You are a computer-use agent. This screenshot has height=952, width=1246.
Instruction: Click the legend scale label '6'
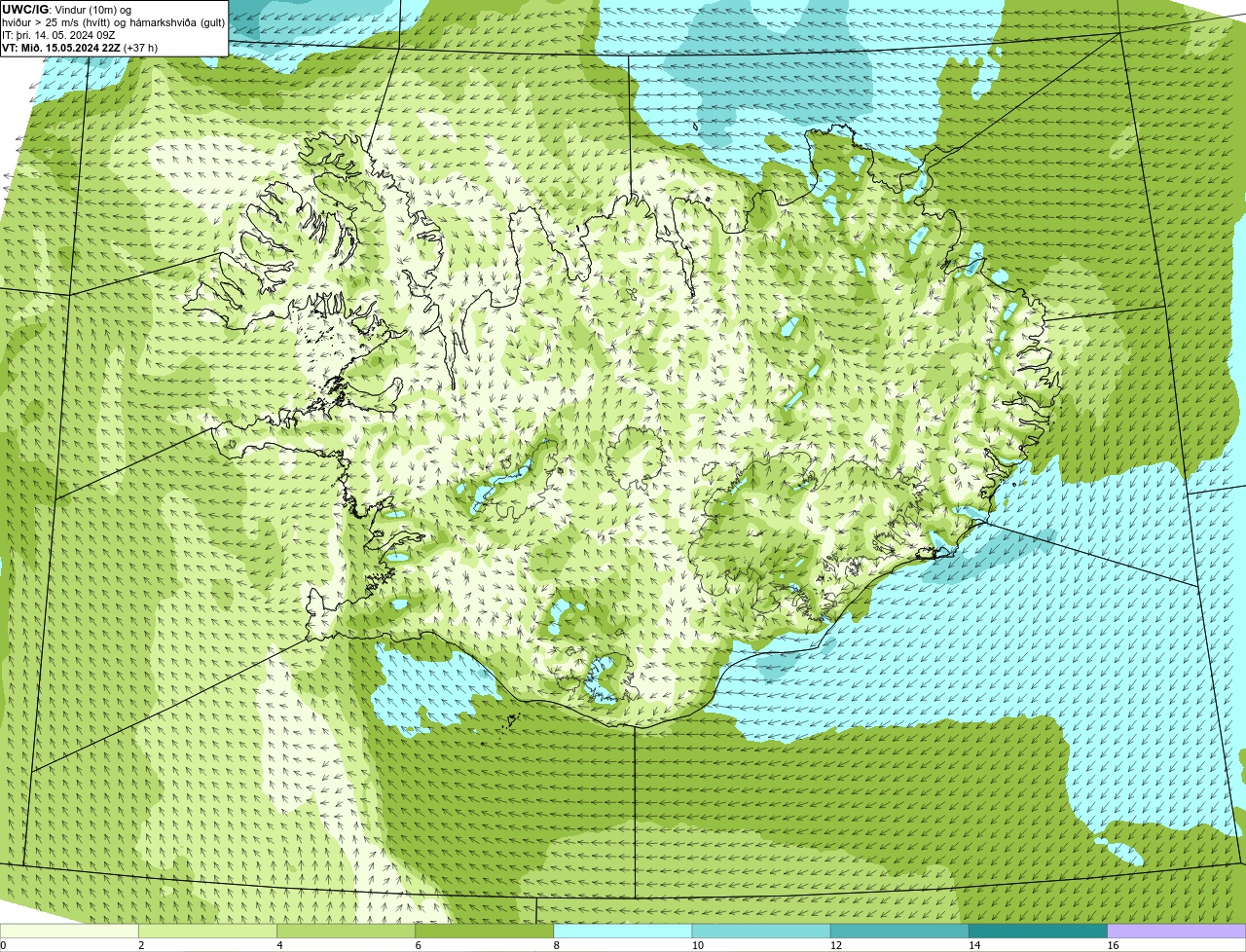click(x=419, y=945)
